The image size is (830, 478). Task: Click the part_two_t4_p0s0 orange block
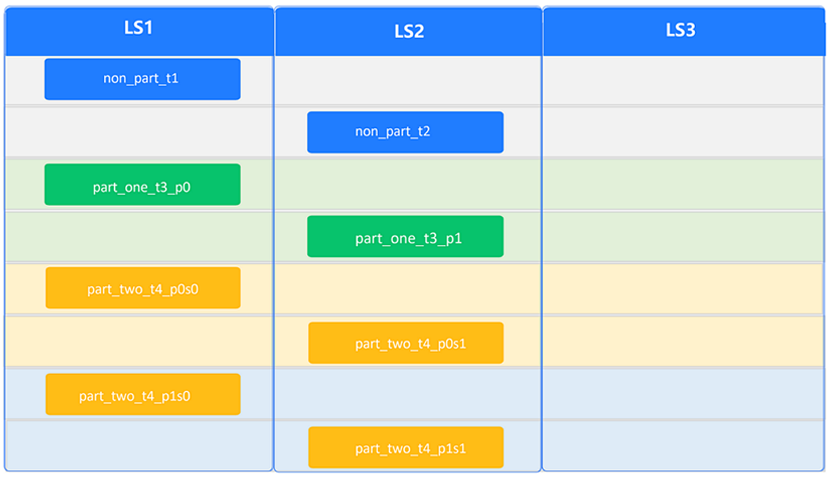click(x=142, y=288)
